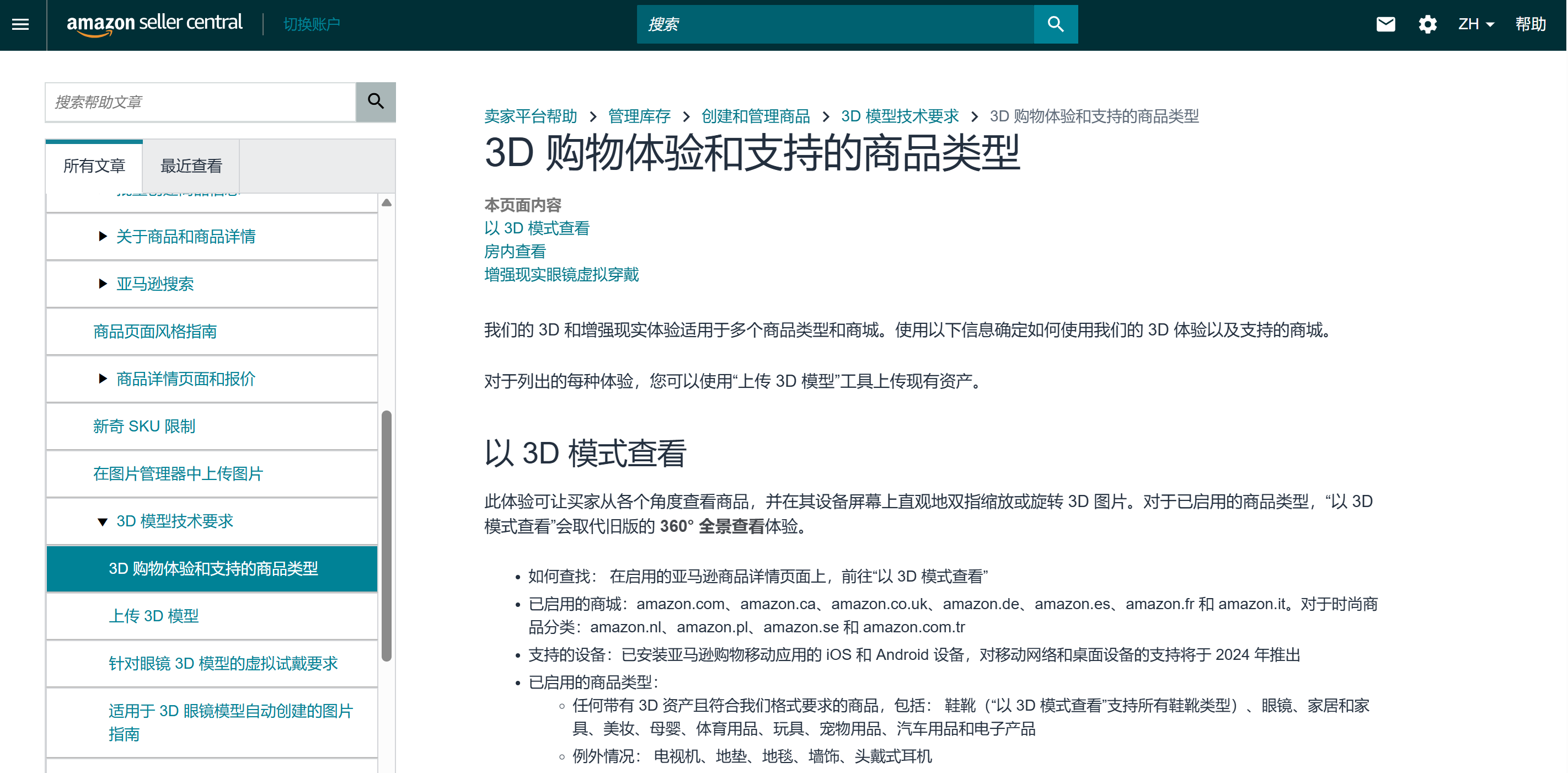Image resolution: width=1568 pixels, height=773 pixels.
Task: Open the ZH language dropdown
Action: (1475, 24)
